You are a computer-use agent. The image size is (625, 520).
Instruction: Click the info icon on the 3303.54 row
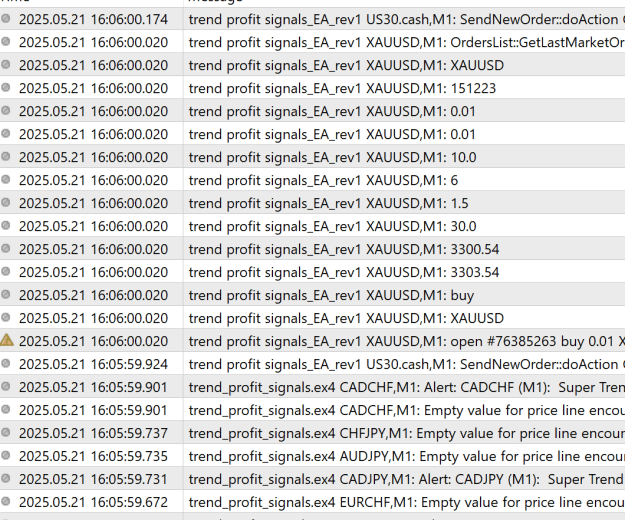pos(6,271)
